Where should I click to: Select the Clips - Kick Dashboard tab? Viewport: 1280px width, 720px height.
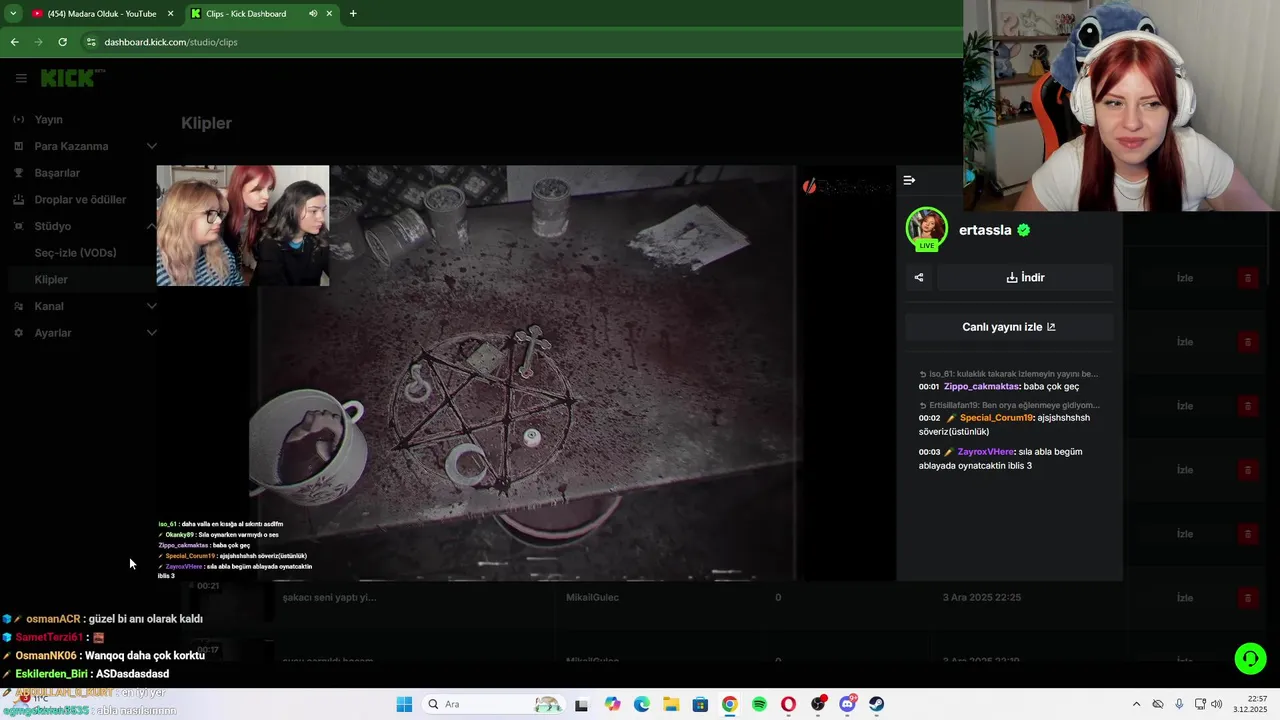(262, 14)
